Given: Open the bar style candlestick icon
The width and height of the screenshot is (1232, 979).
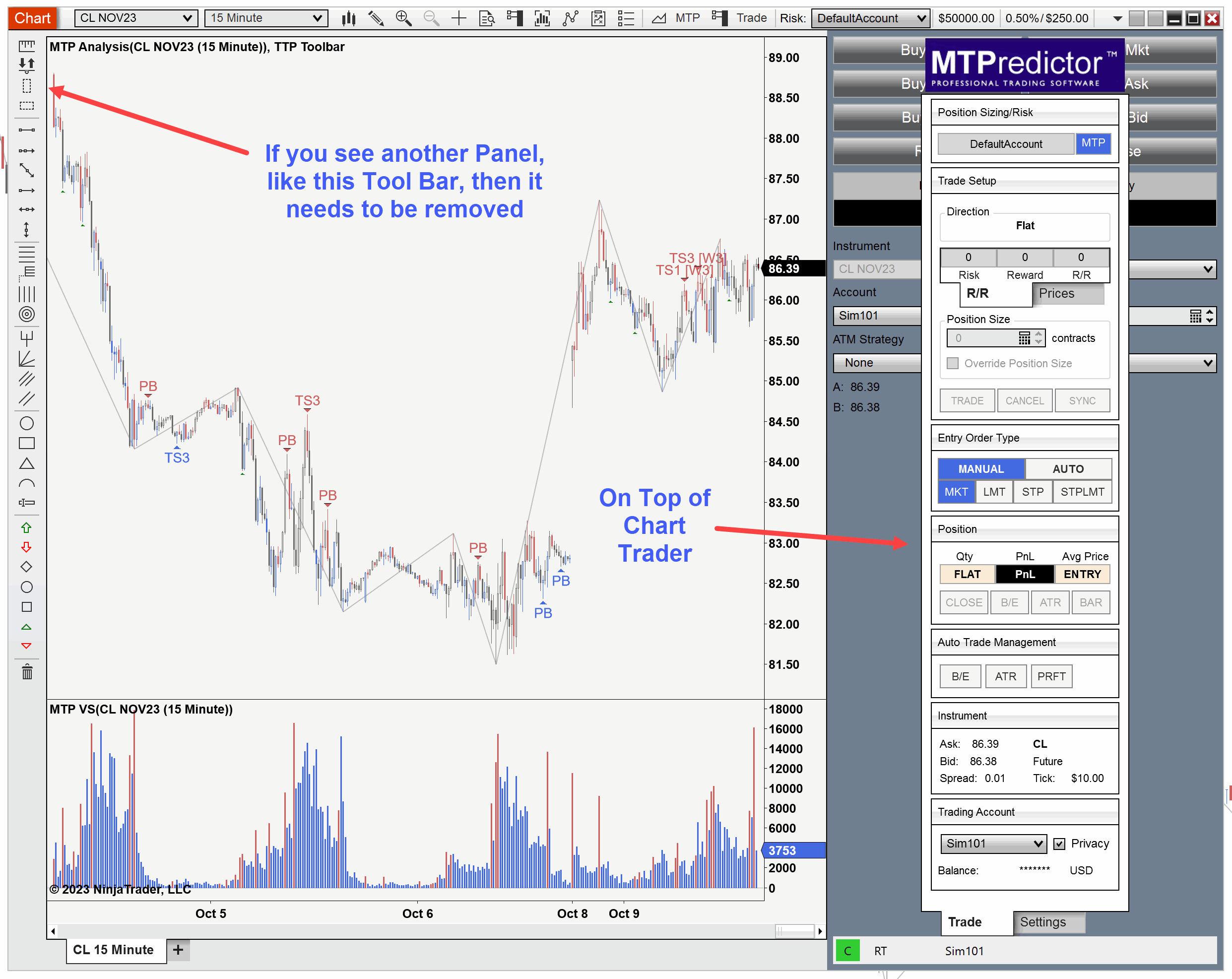Looking at the screenshot, I should pyautogui.click(x=348, y=18).
